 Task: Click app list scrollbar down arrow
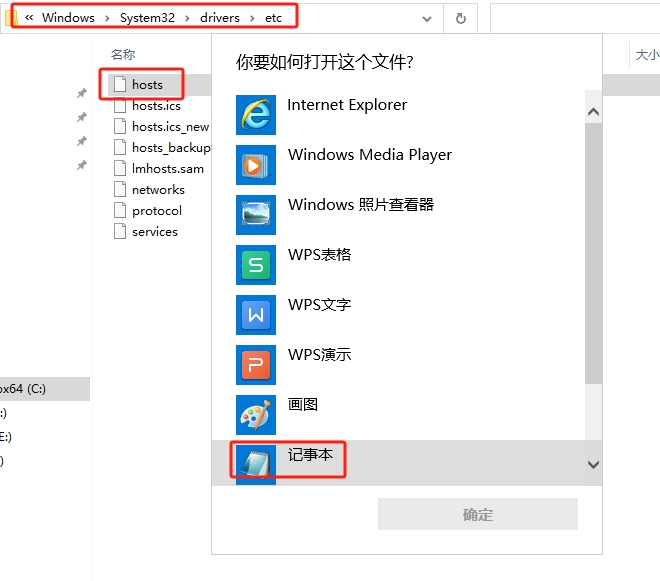click(593, 464)
